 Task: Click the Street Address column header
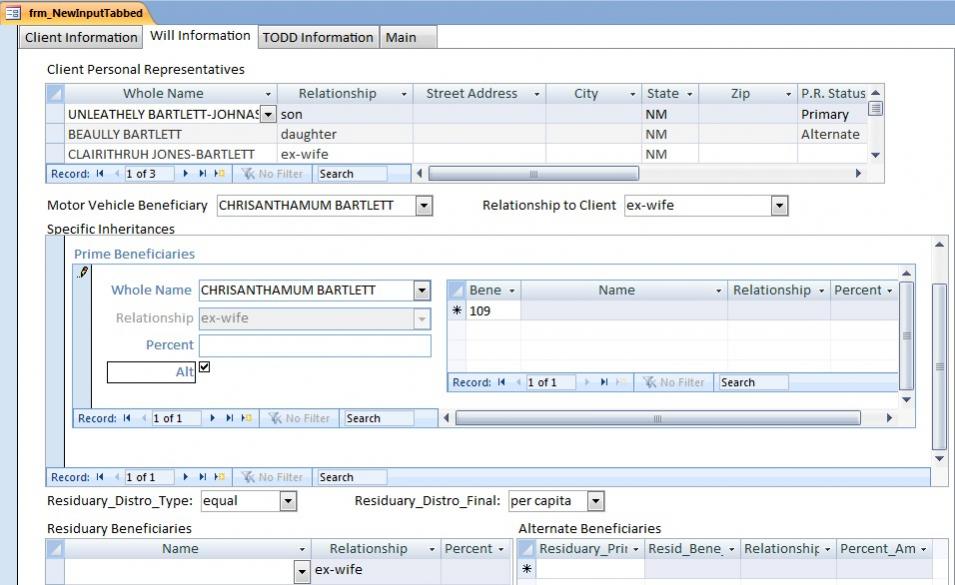pyautogui.click(x=471, y=94)
